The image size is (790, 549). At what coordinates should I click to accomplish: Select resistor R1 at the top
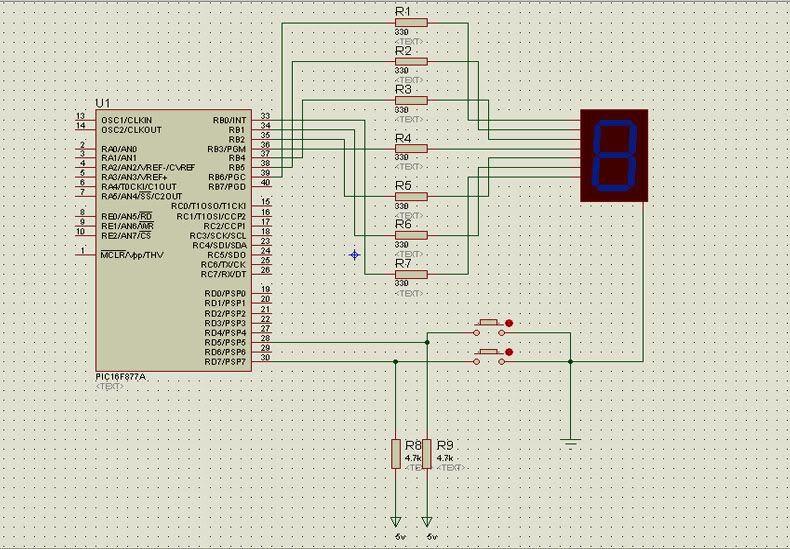click(x=410, y=22)
